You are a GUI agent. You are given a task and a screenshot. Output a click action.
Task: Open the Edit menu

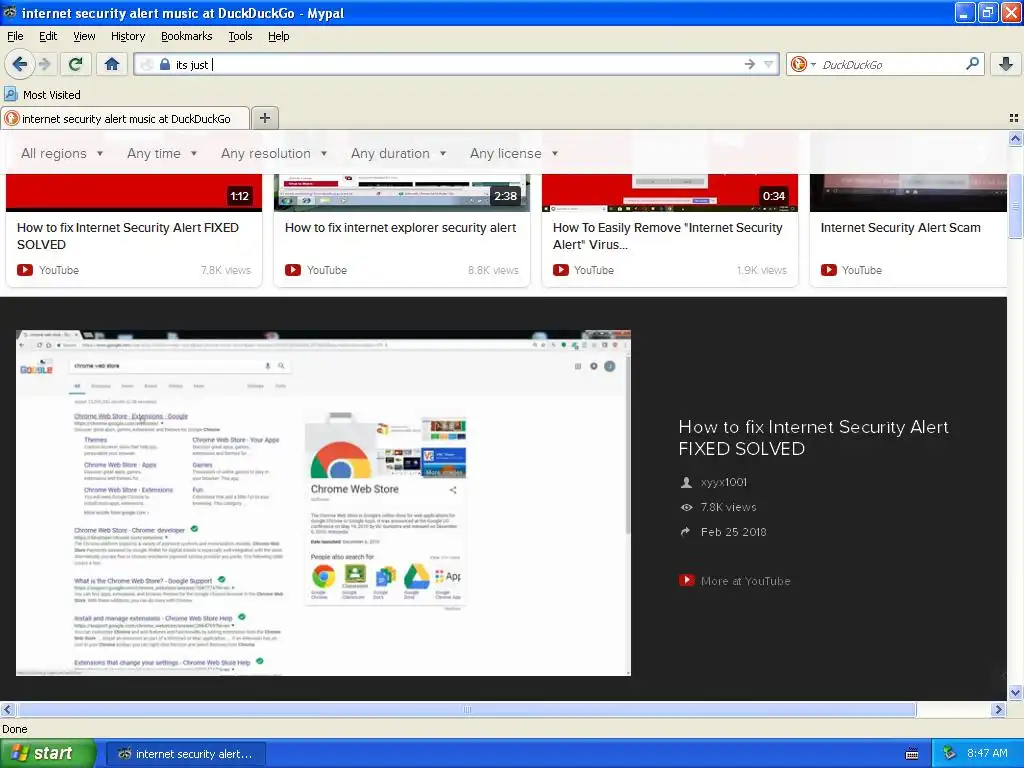click(48, 36)
